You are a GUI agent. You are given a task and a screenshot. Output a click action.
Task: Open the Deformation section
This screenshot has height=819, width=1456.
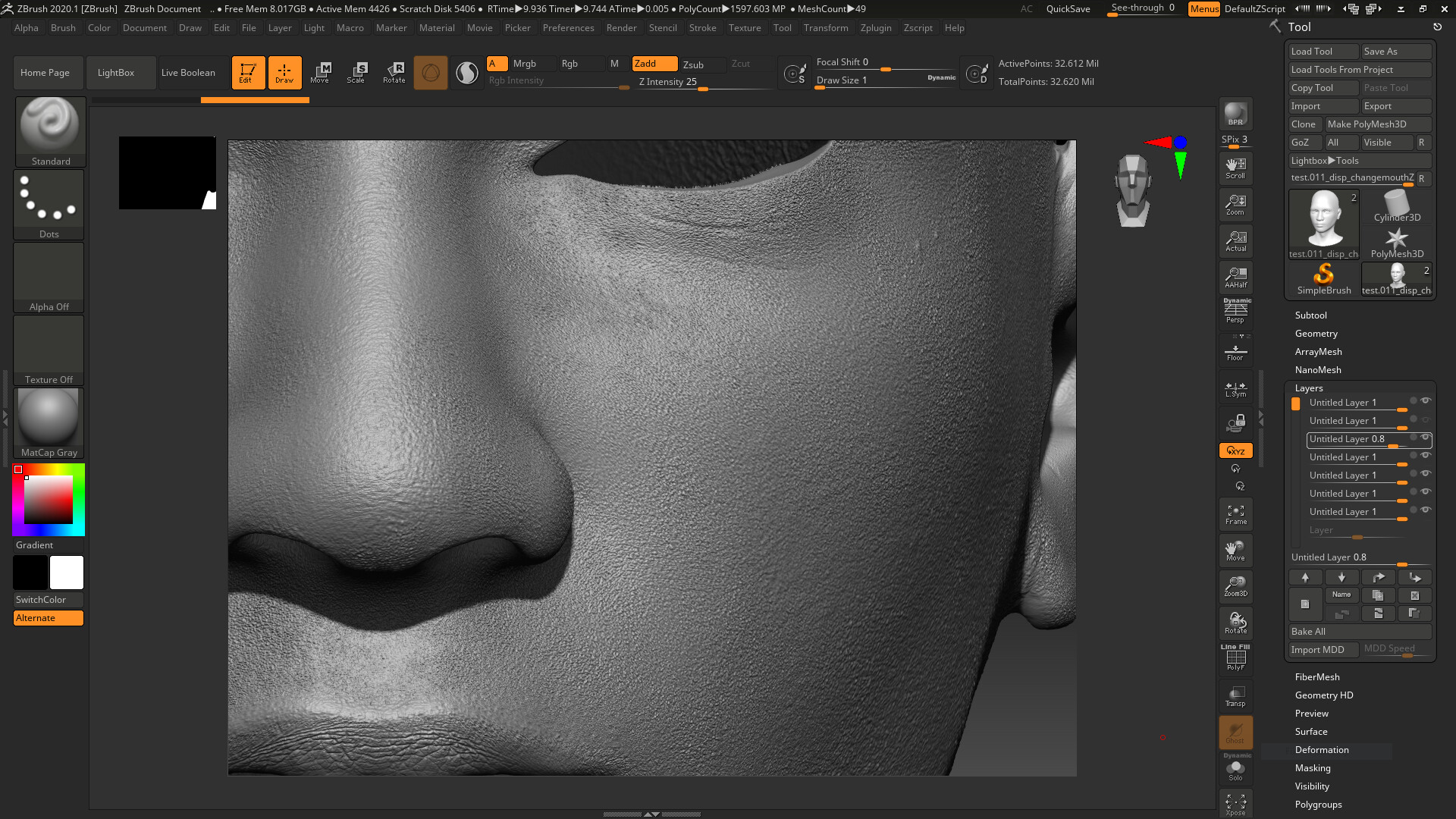tap(1323, 749)
